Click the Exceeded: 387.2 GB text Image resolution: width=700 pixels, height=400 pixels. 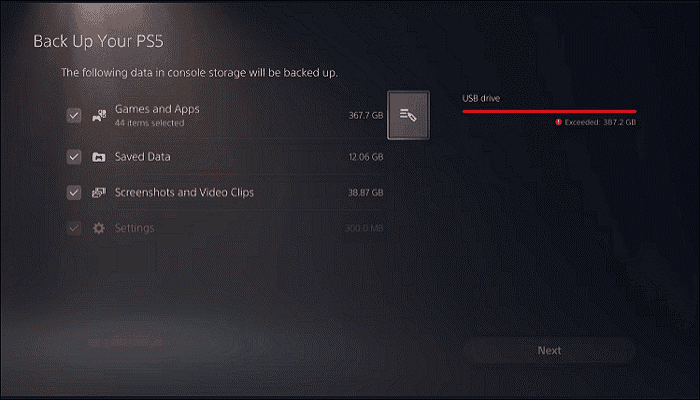coord(600,122)
